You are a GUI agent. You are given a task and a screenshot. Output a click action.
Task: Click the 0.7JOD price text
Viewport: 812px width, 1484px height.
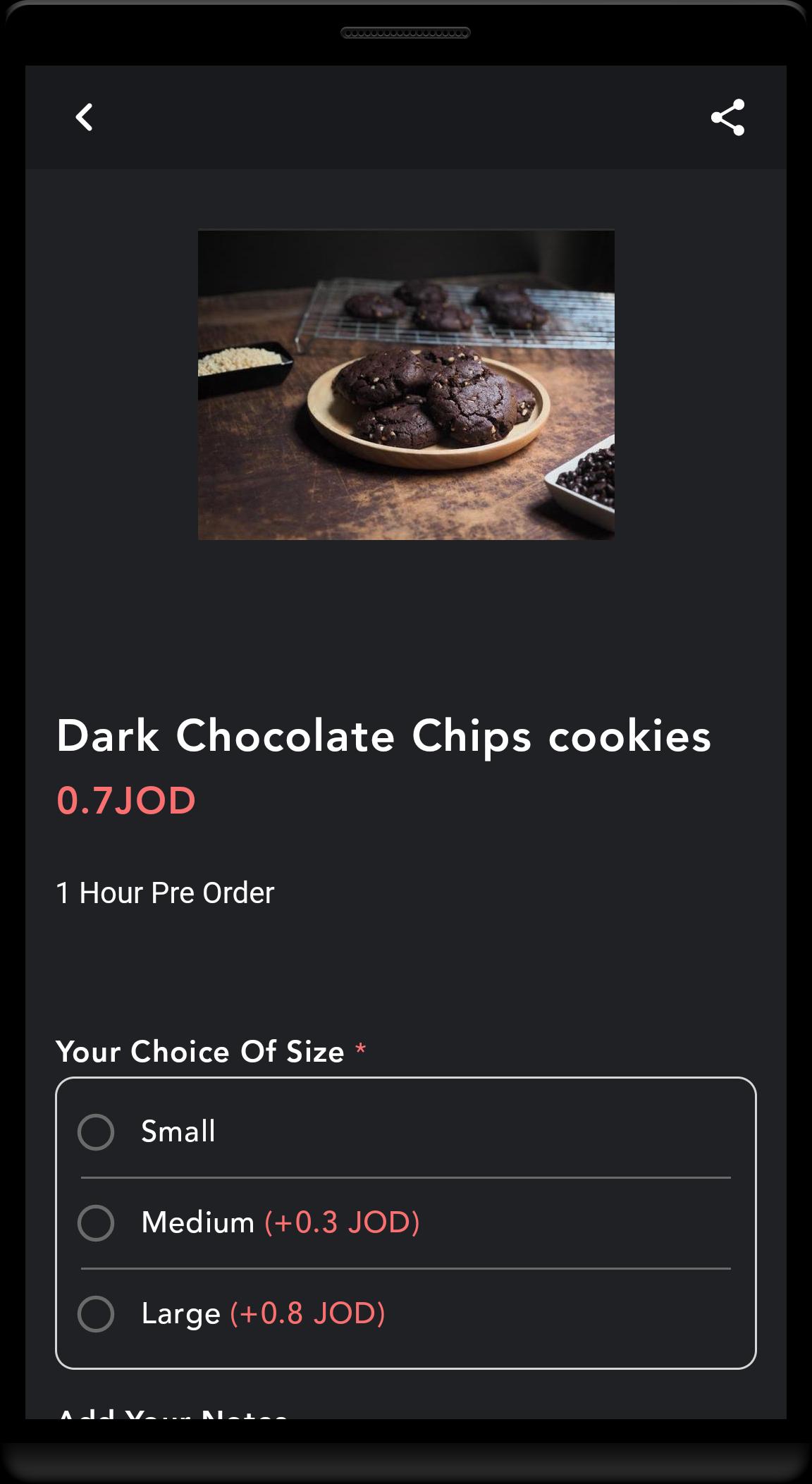point(126,801)
